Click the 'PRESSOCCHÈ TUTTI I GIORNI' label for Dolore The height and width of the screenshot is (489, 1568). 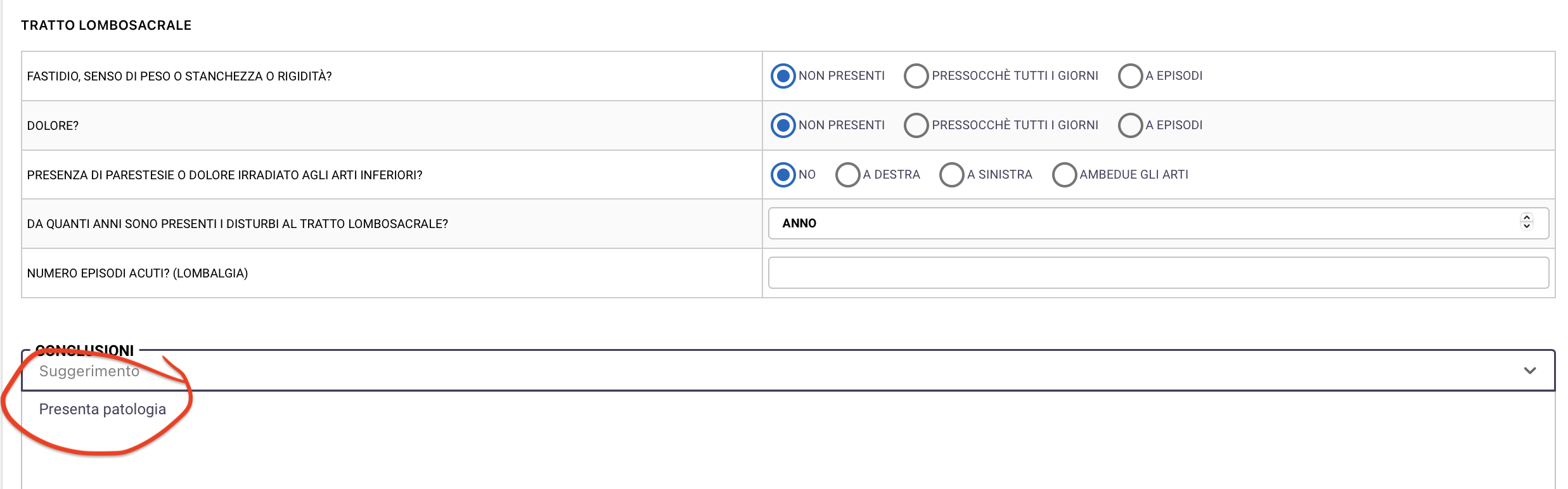tap(1015, 125)
